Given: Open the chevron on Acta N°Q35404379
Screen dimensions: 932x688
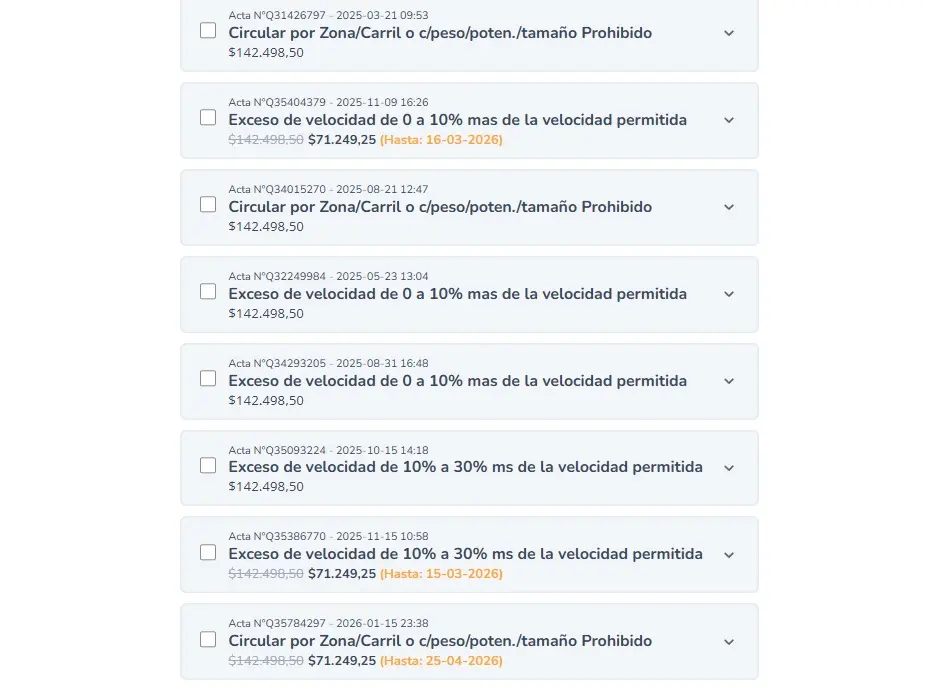Looking at the screenshot, I should 729,119.
